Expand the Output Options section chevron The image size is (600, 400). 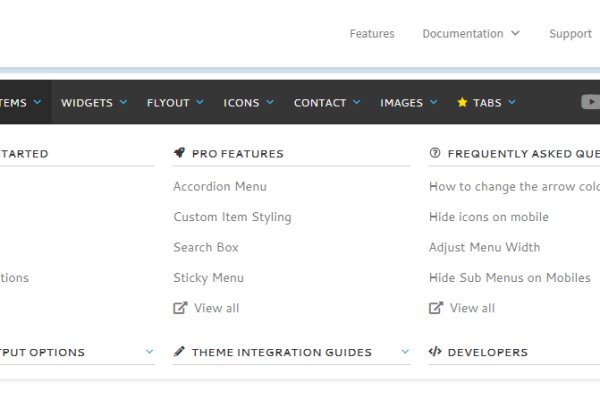(x=149, y=352)
